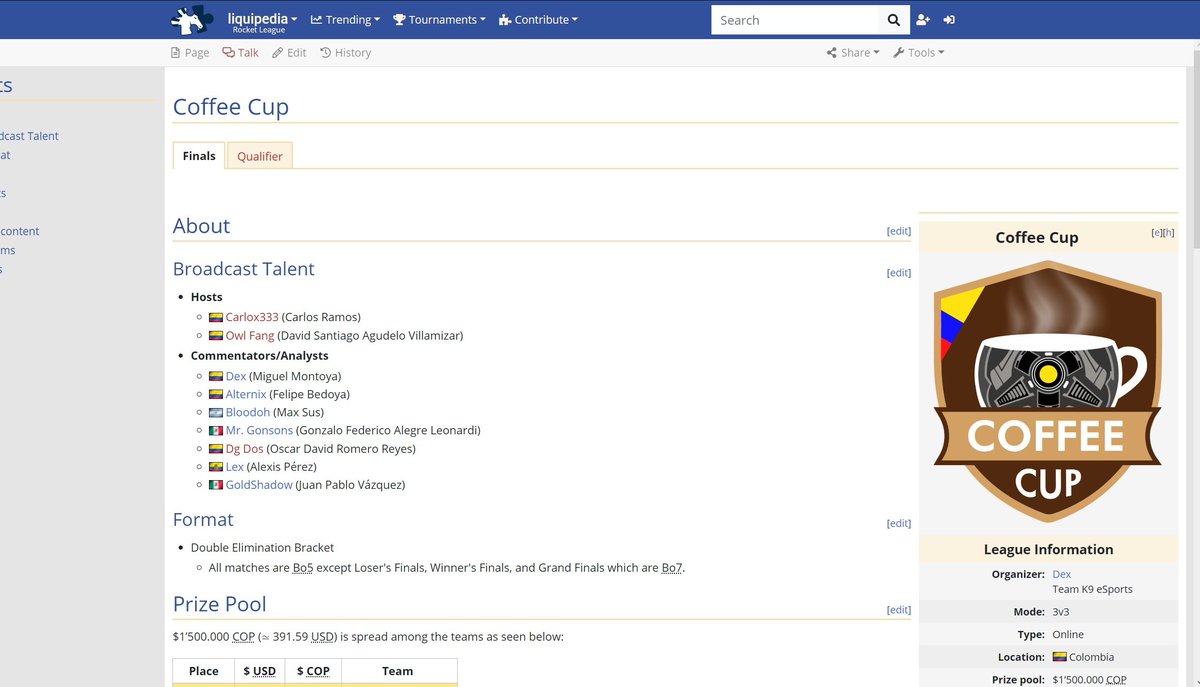Expand the Share dropdown
The width and height of the screenshot is (1200, 687).
[x=853, y=53]
